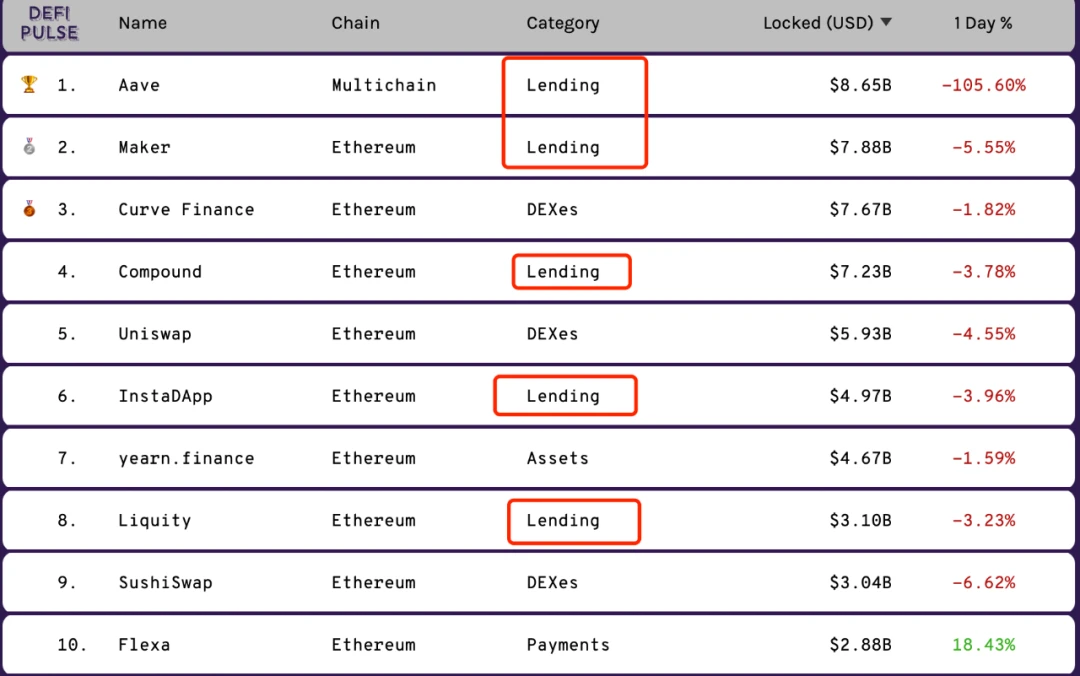Sort by the Chain column header
Image resolution: width=1080 pixels, height=676 pixels.
355,23
